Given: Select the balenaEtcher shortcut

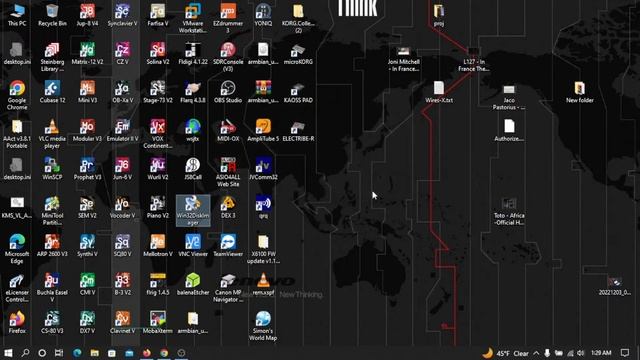Looking at the screenshot, I should (193, 284).
